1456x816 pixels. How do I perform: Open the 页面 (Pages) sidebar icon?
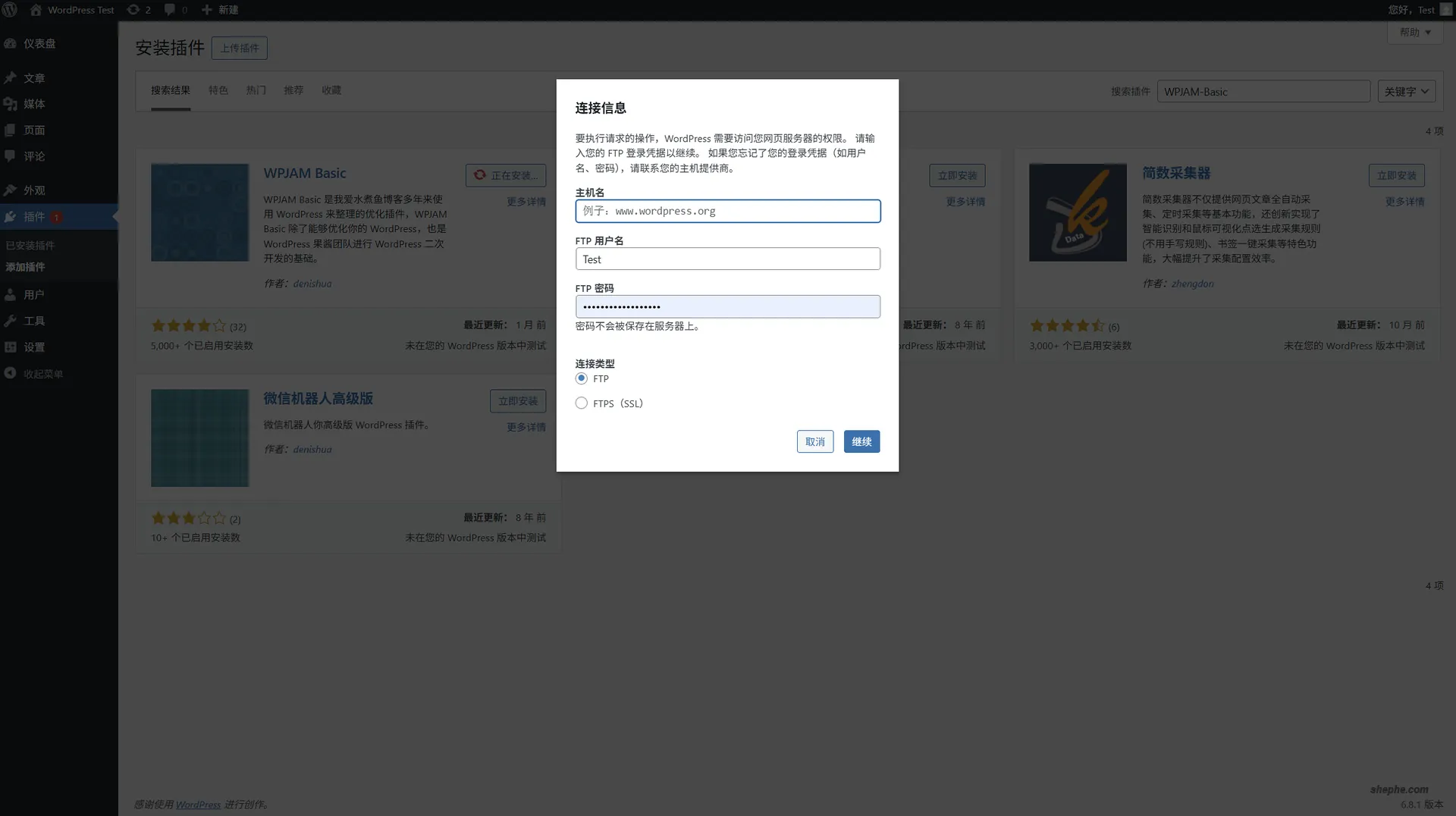tap(11, 130)
